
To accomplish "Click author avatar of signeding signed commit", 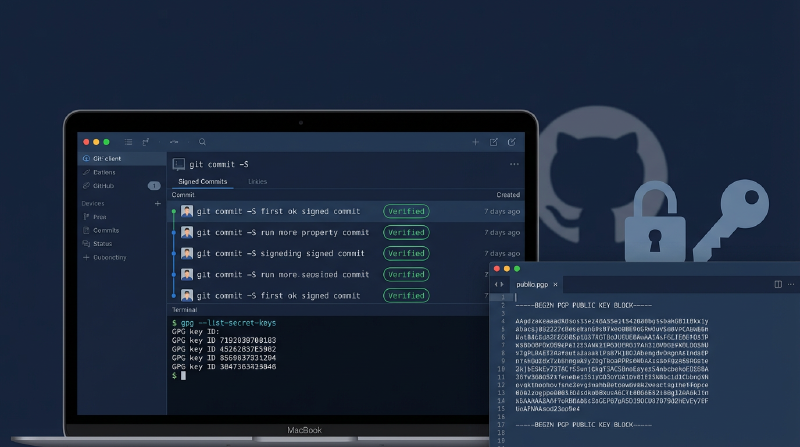I will (187, 253).
